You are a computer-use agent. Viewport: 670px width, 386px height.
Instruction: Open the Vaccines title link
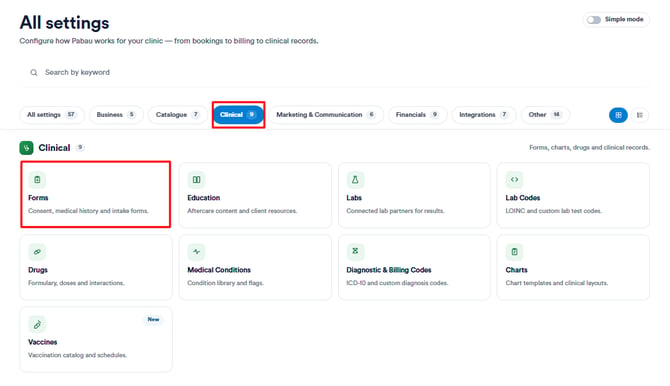point(42,342)
